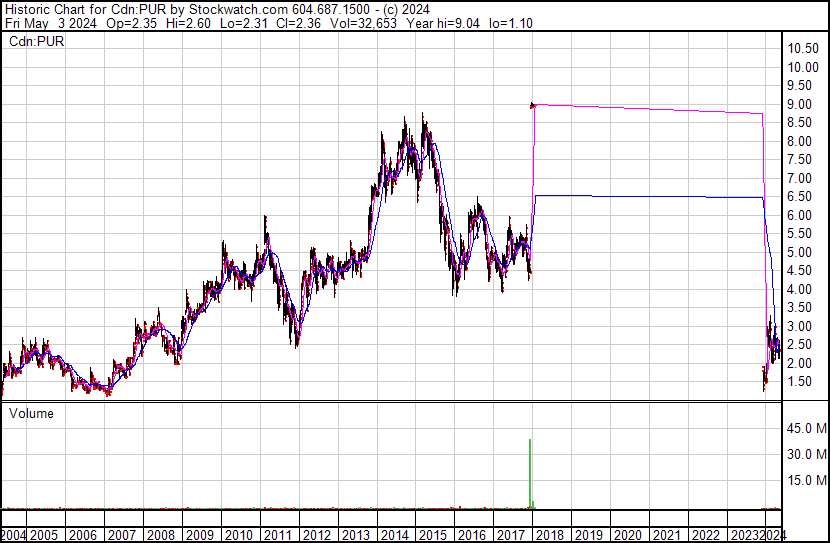This screenshot has height=543, width=830.
Task: Click the 9.00 price axis label
Action: pyautogui.click(x=802, y=104)
